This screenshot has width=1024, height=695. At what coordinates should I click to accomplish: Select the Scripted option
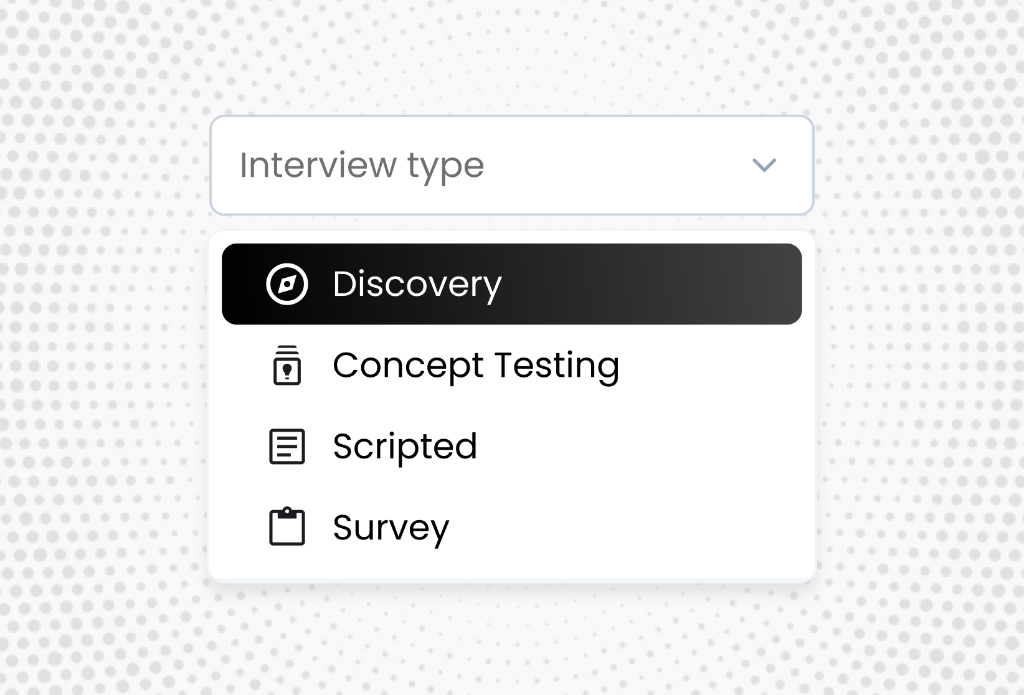point(405,446)
